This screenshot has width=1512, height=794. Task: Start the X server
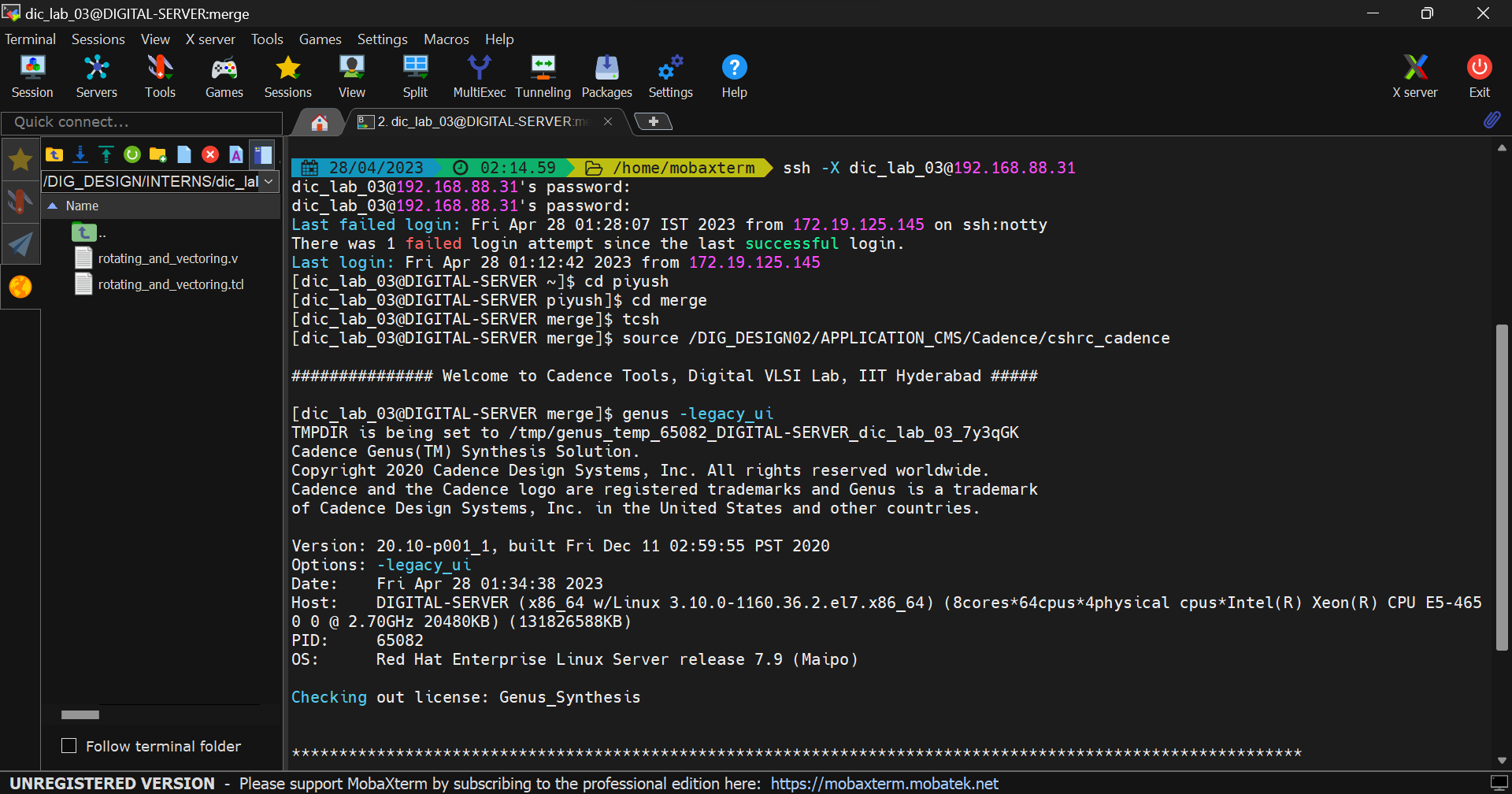(1415, 76)
